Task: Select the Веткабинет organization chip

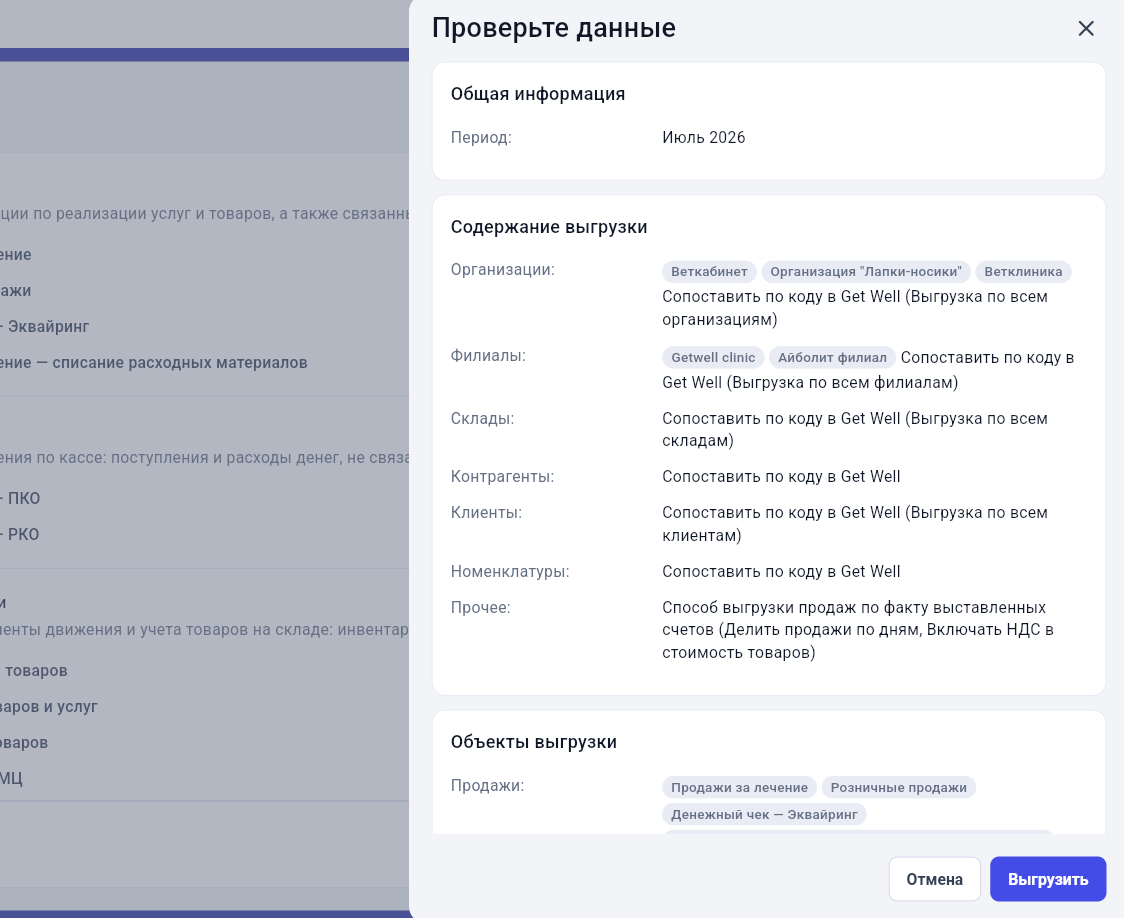Action: pyautogui.click(x=709, y=272)
